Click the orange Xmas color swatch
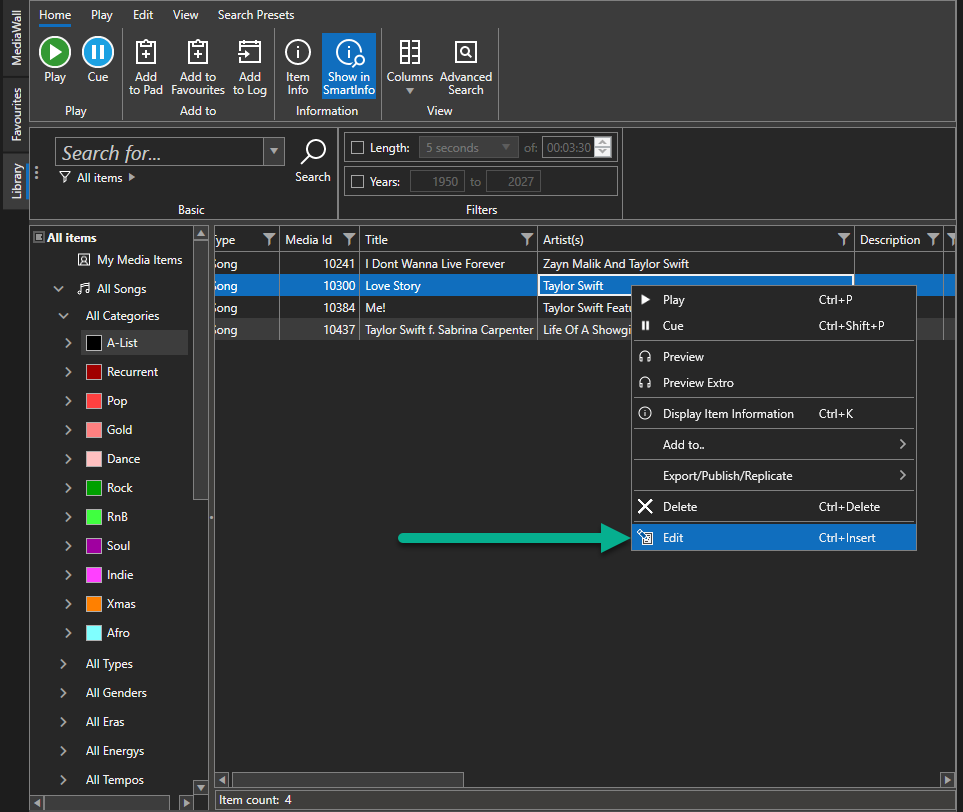The width and height of the screenshot is (963, 812). coord(93,604)
